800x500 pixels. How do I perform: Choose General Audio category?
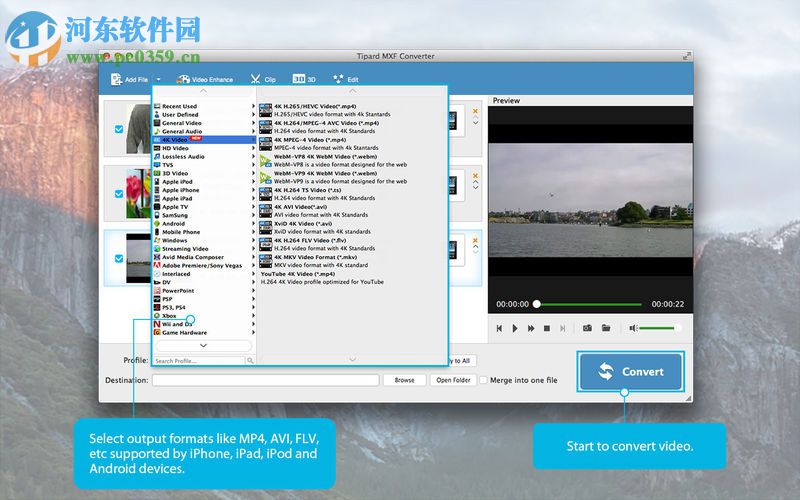[204, 131]
